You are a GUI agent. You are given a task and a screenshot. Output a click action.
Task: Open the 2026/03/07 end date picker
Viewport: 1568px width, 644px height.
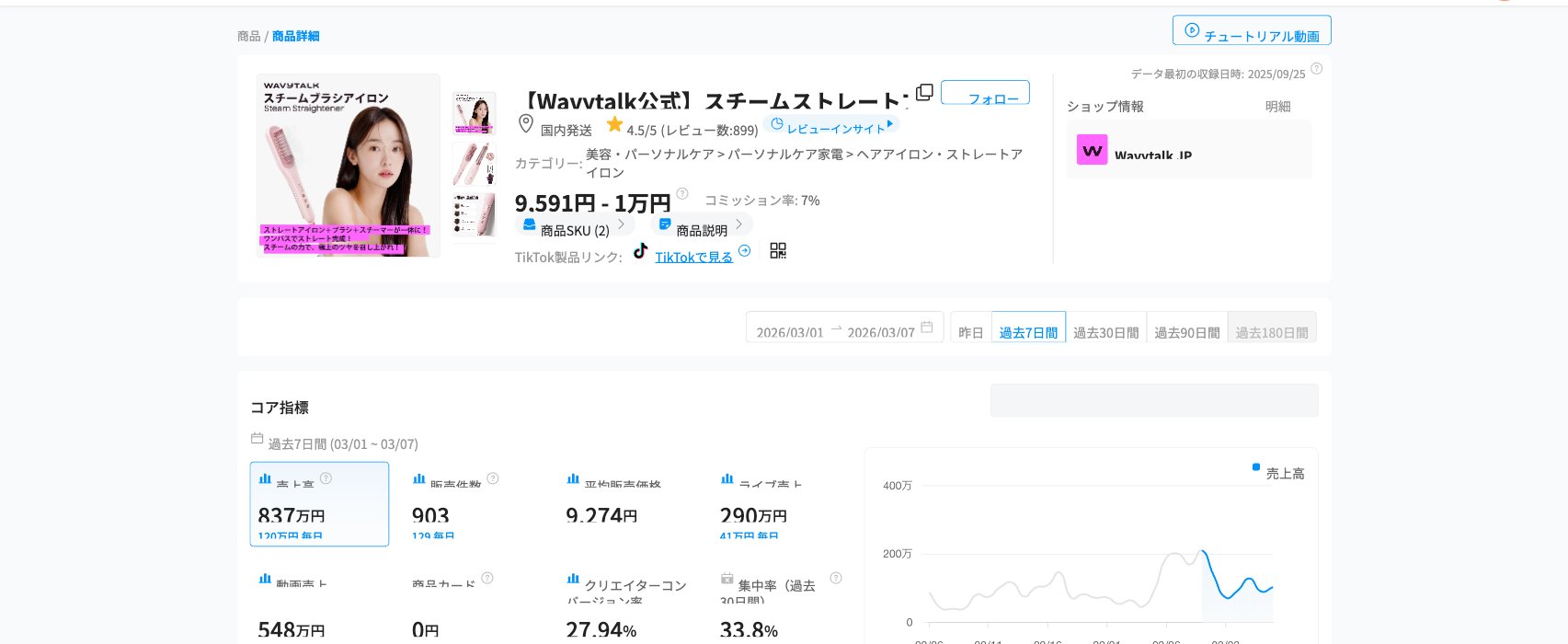pyautogui.click(x=880, y=332)
